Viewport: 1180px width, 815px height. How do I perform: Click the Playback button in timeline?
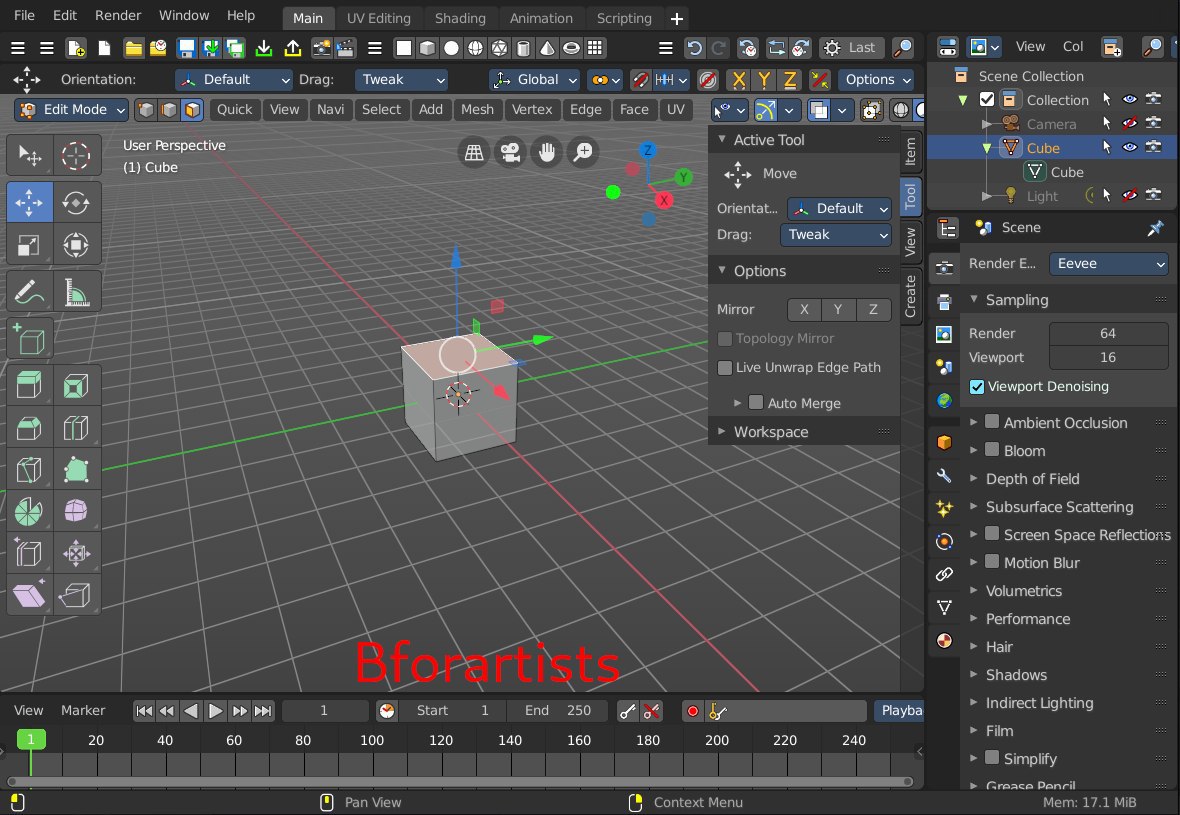pos(899,710)
